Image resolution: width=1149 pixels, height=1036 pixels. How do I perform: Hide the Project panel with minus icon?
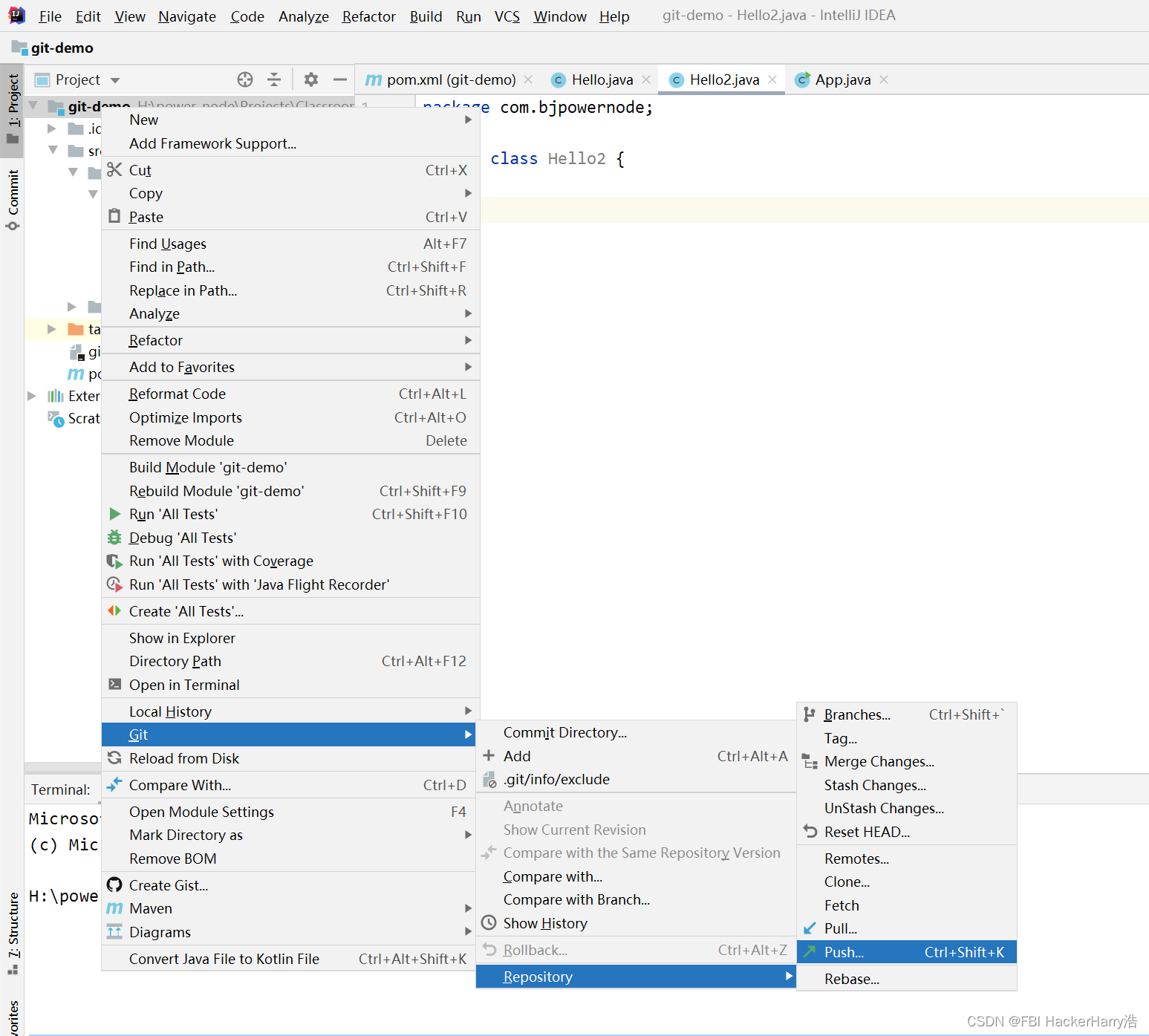tap(340, 79)
